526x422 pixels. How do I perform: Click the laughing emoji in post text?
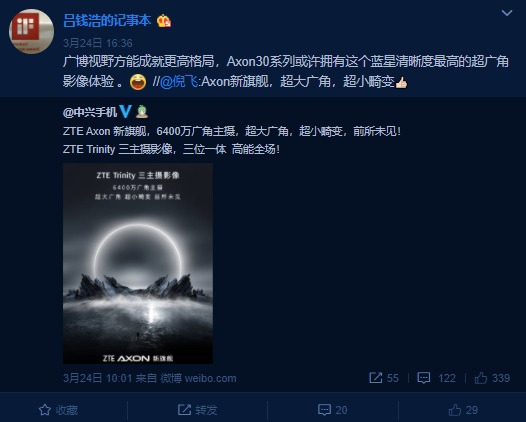138,82
